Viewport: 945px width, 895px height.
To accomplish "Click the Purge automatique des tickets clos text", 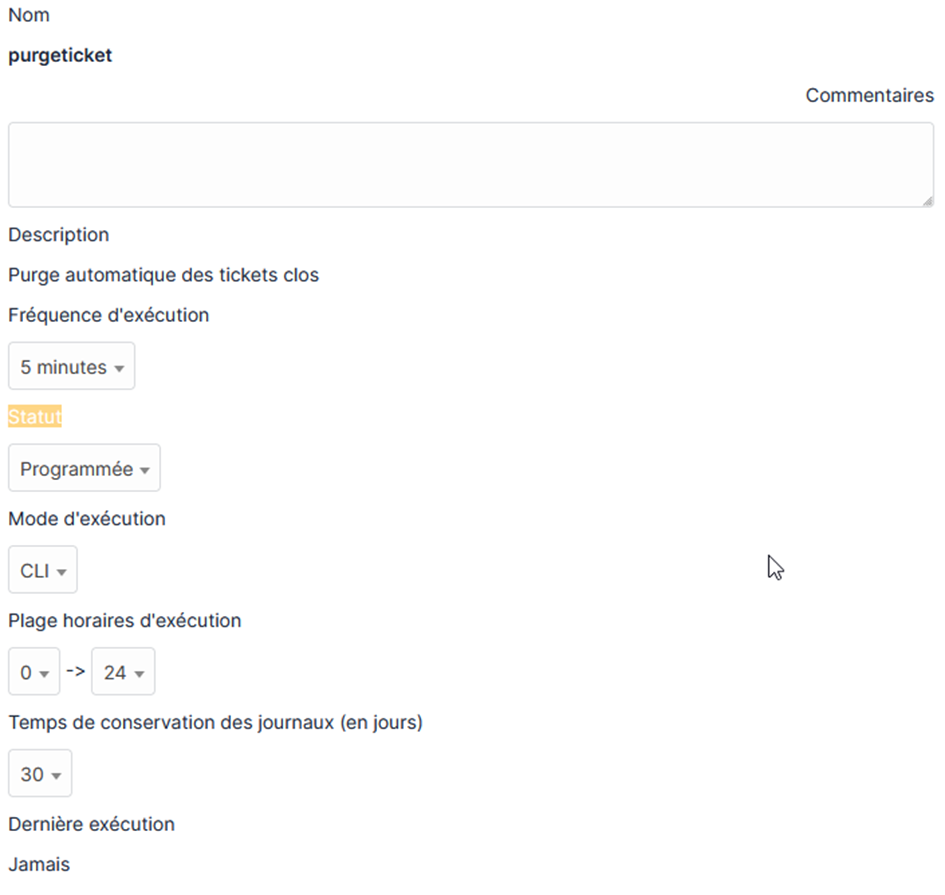I will click(163, 275).
